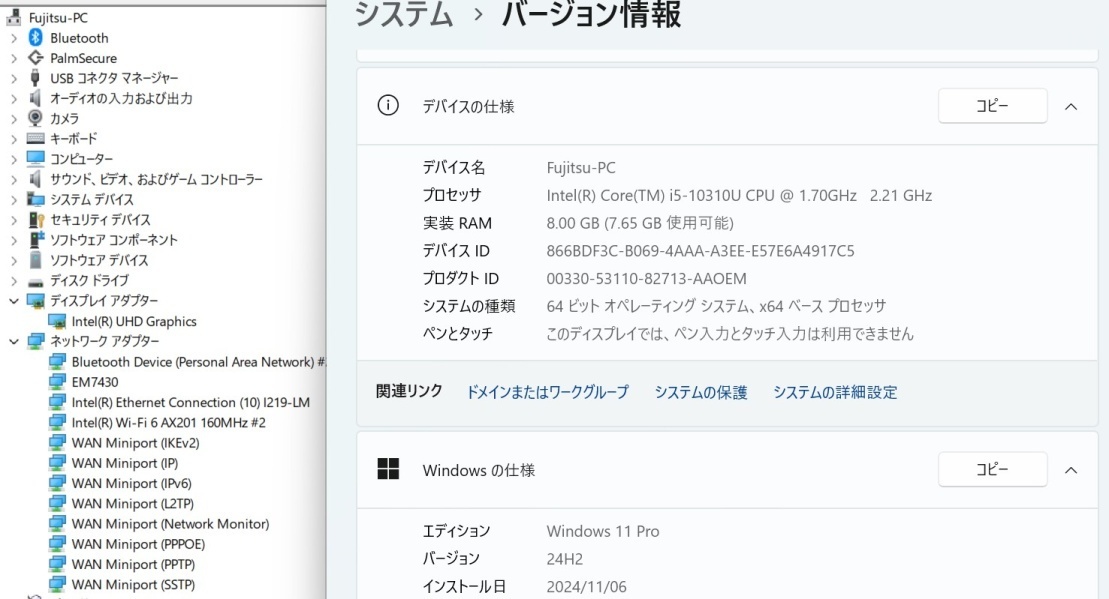Viewport: 1109px width, 599px height.
Task: Open ドメインまたはワークグループ link
Action: pos(547,392)
